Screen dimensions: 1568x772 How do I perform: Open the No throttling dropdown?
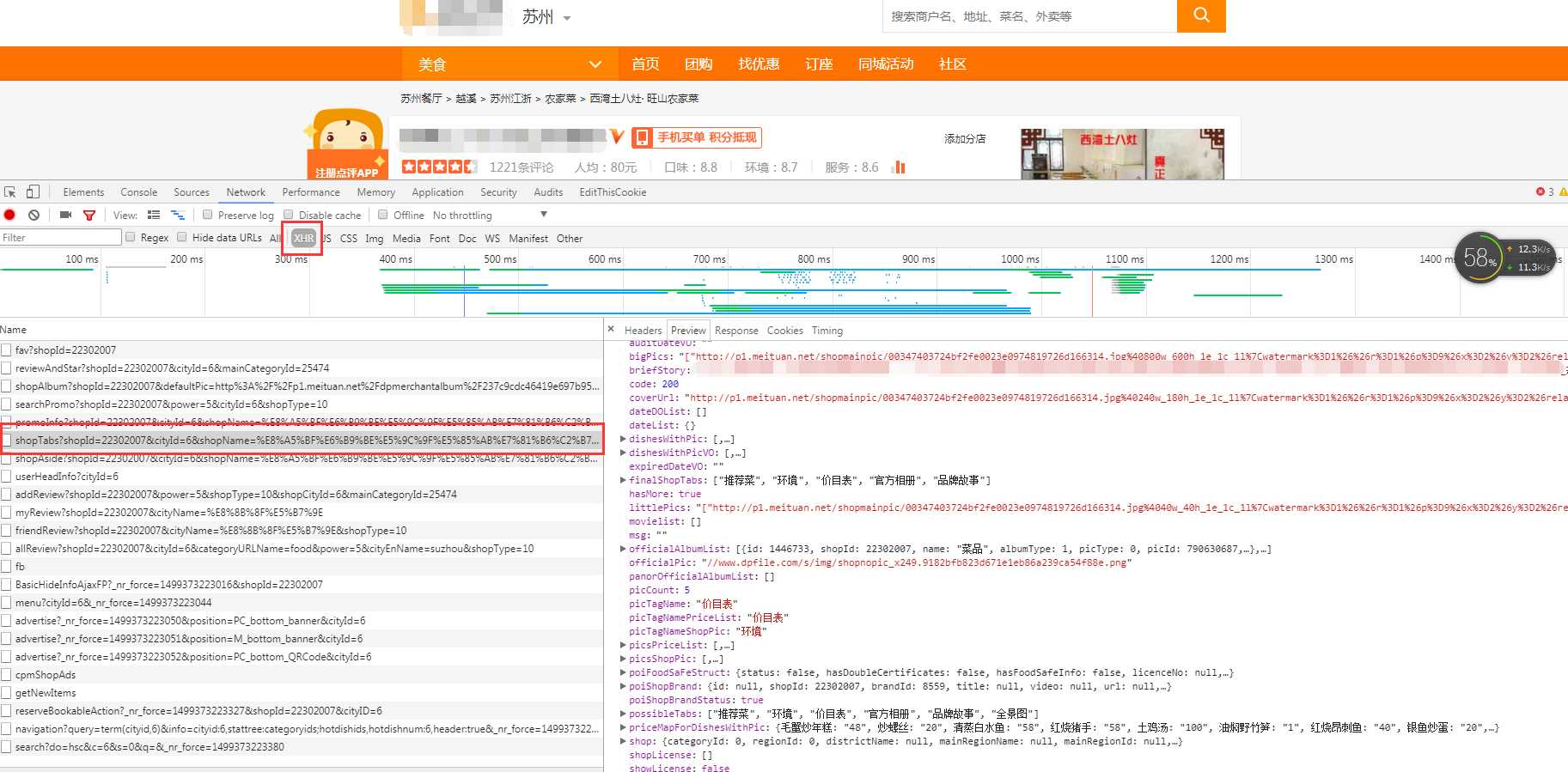pos(490,216)
